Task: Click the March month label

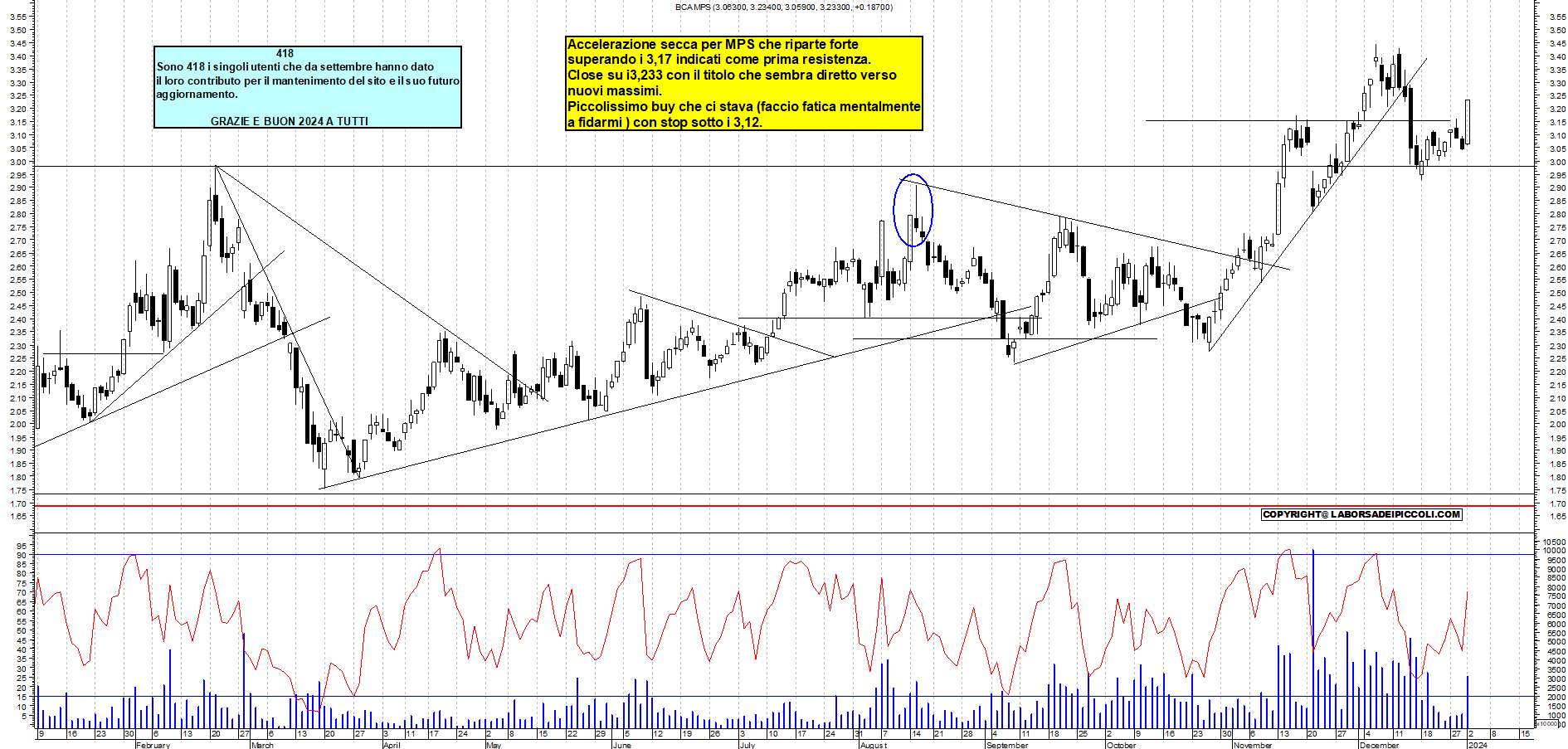Action: [x=262, y=745]
